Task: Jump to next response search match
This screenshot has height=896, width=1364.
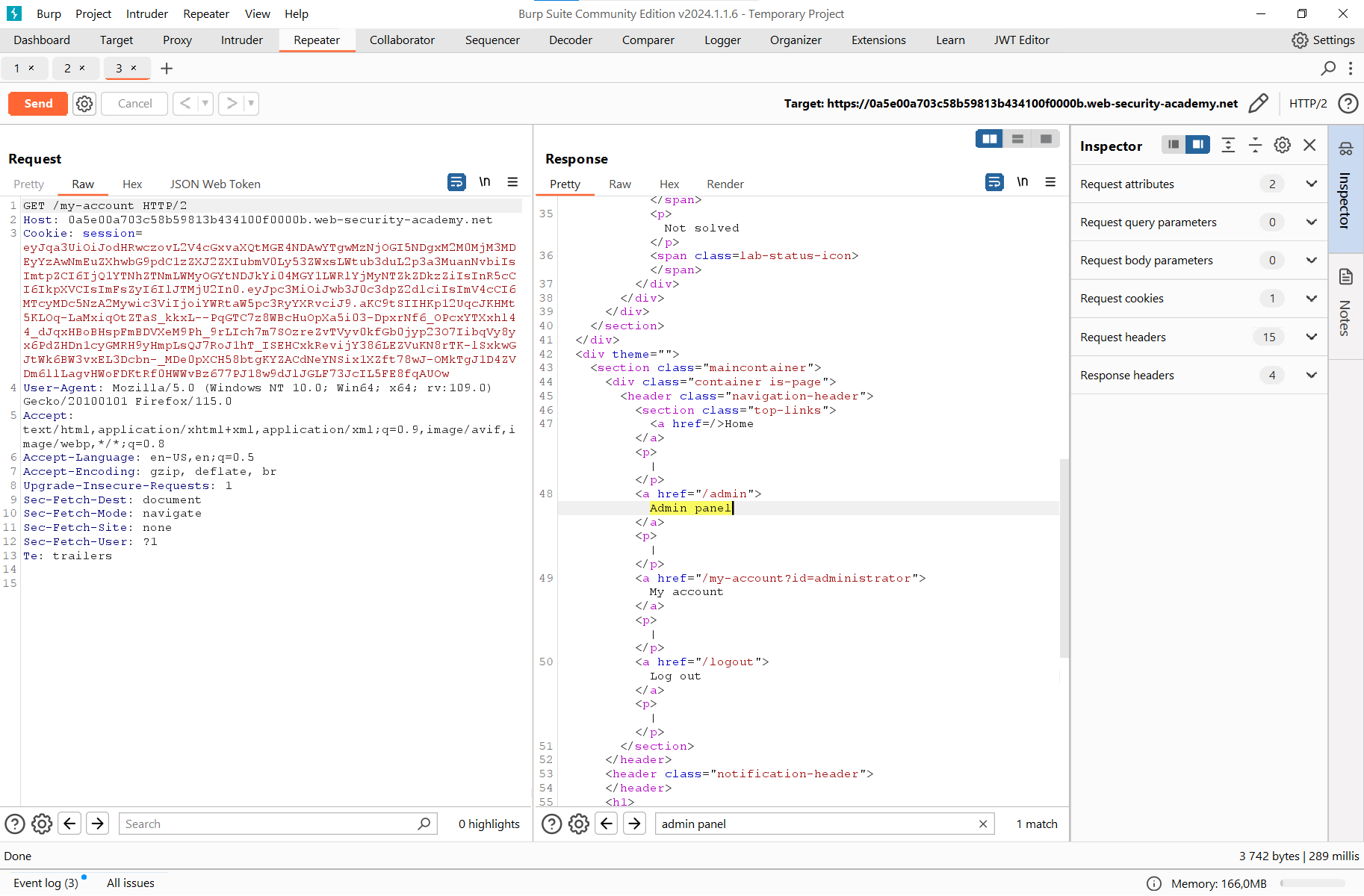Action: [x=634, y=824]
